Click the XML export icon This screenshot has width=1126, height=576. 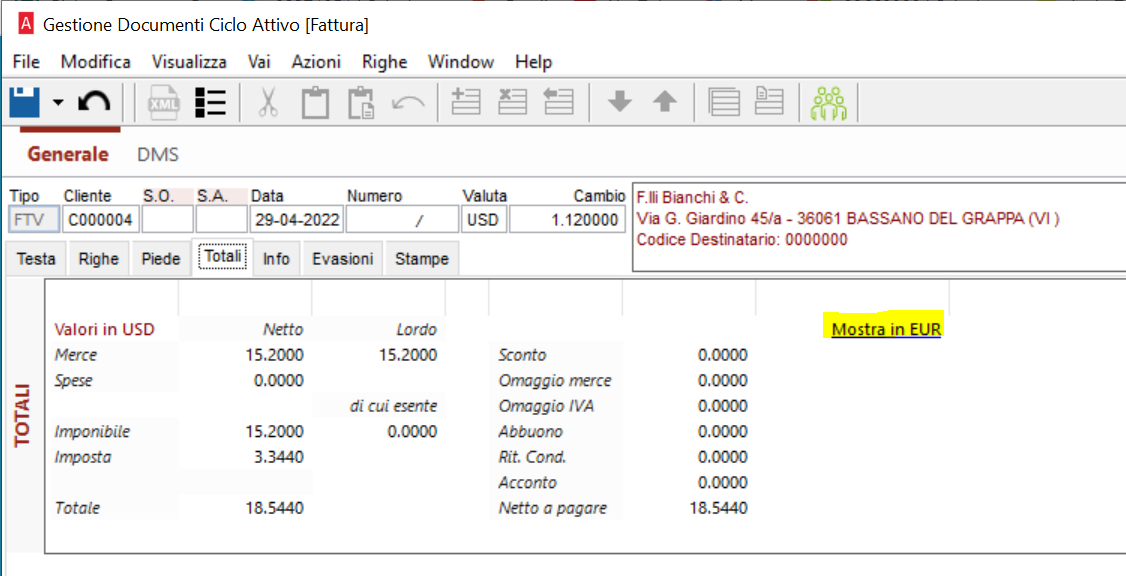[162, 103]
